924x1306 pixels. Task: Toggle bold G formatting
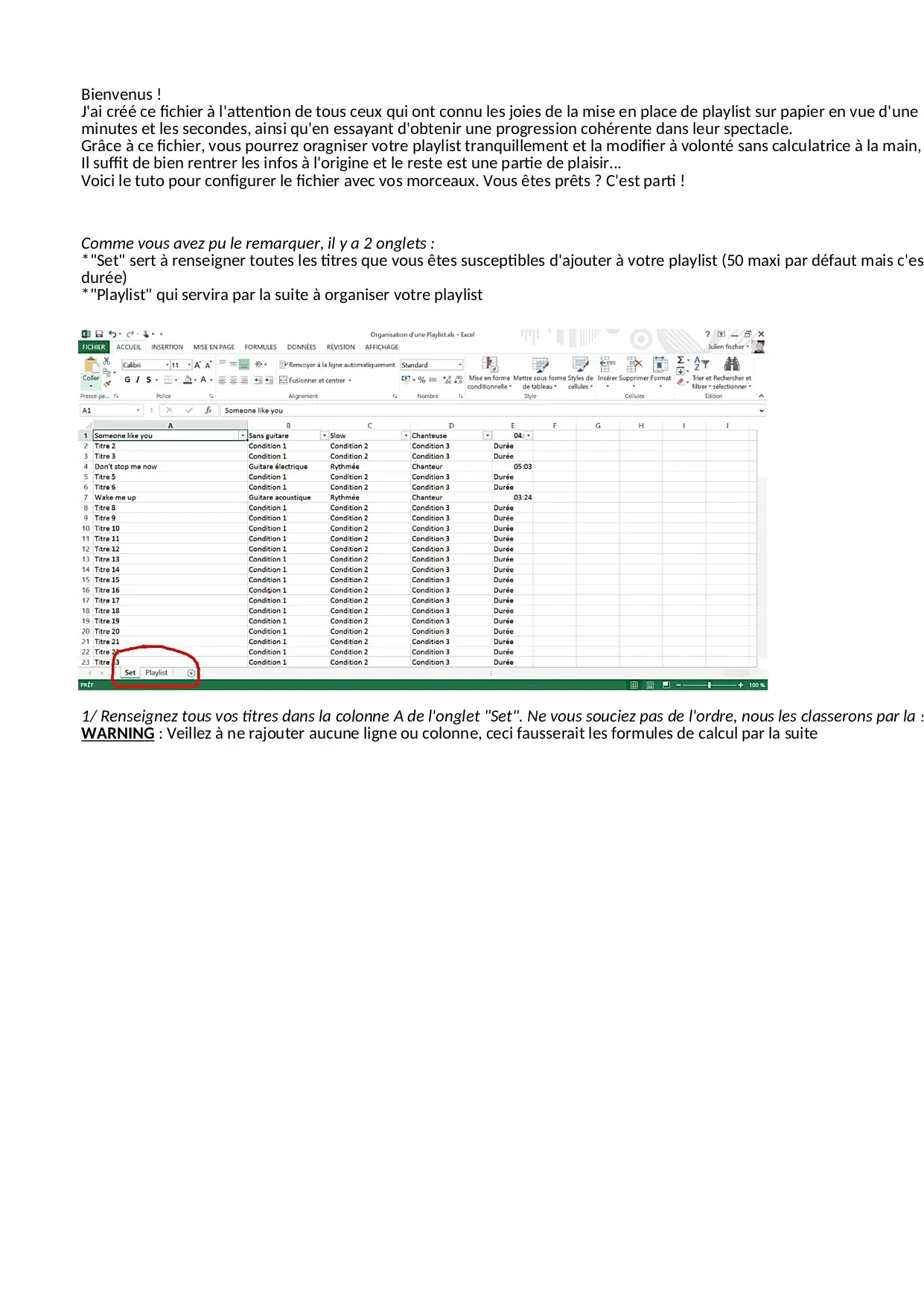tap(127, 380)
